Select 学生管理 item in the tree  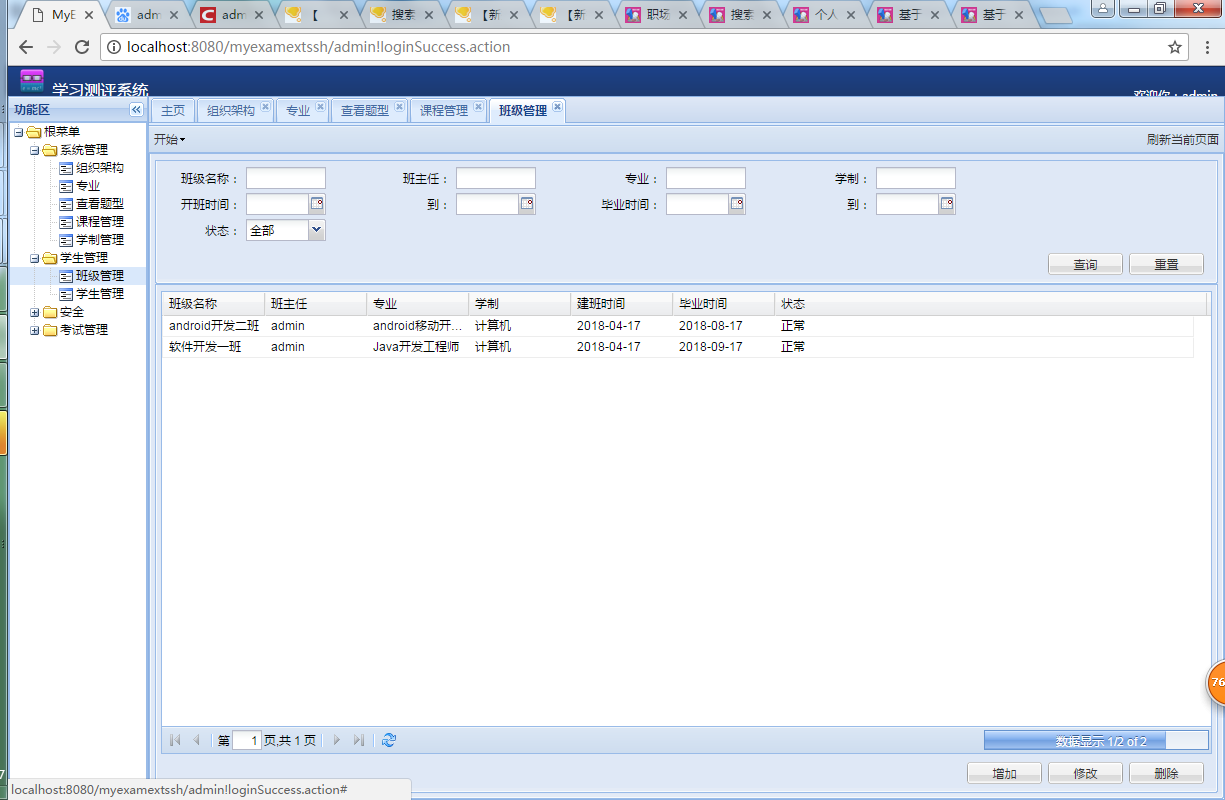[99, 293]
